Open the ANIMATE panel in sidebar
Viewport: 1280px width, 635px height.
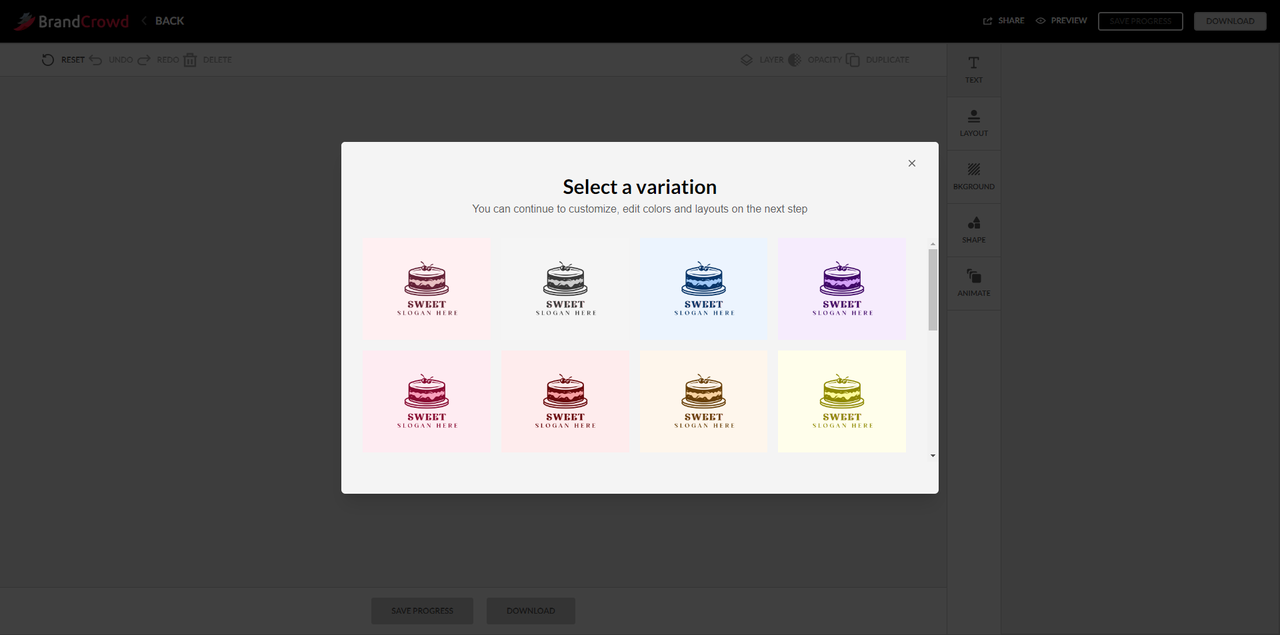click(974, 283)
